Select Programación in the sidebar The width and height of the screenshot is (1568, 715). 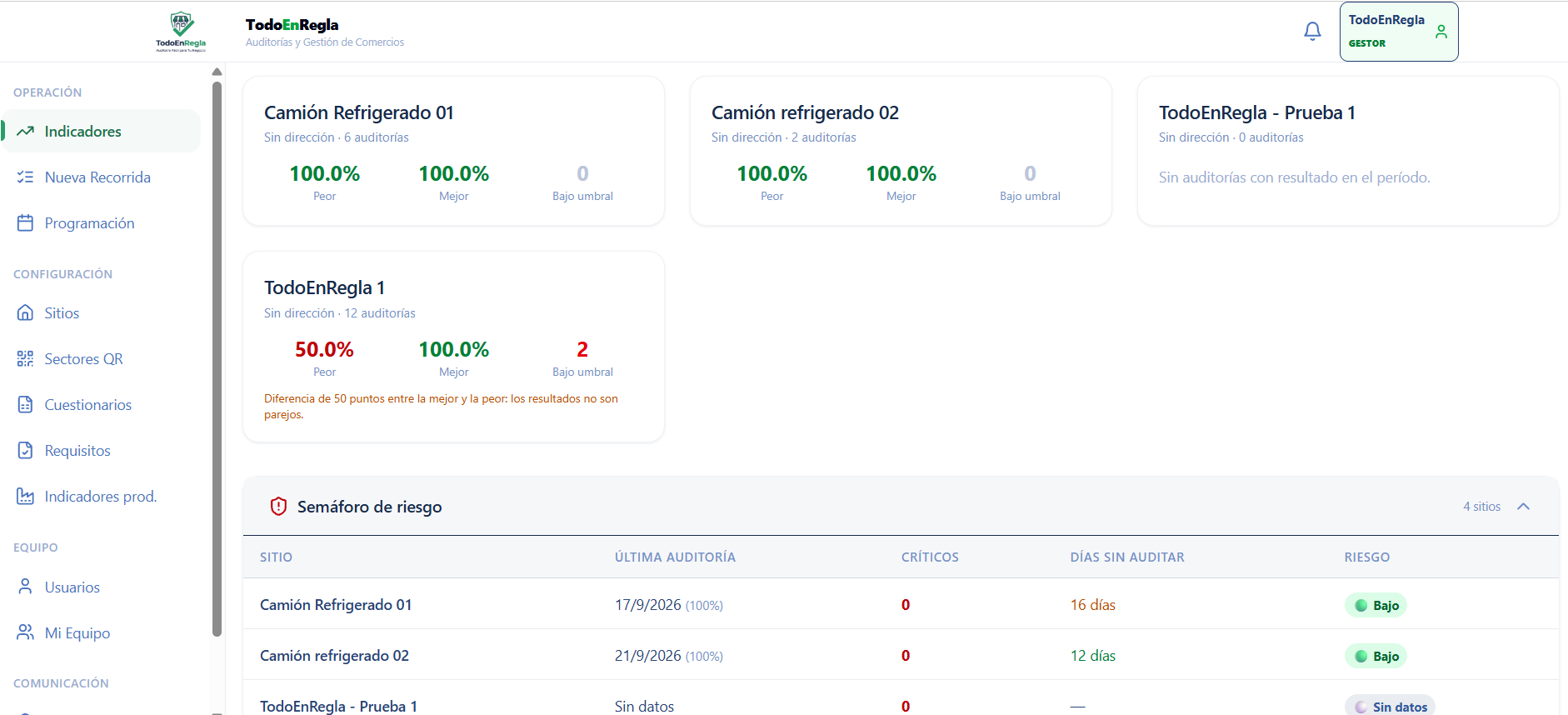[101, 223]
